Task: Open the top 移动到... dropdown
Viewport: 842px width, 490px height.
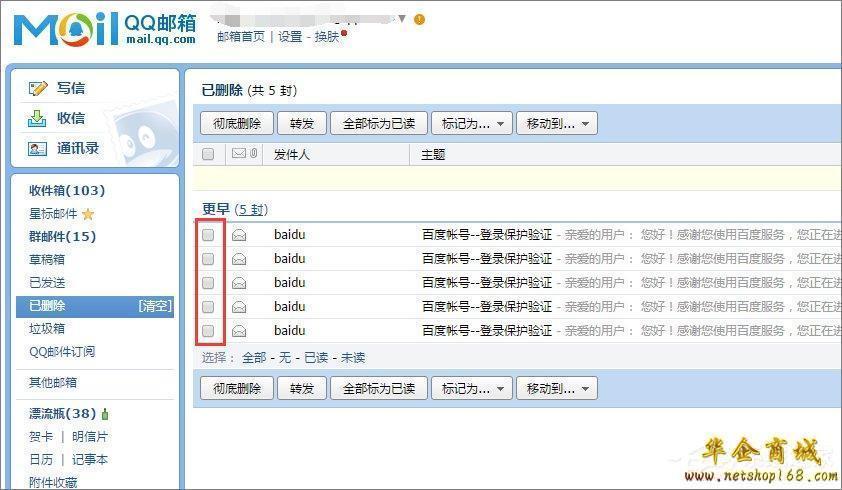Action: [557, 124]
